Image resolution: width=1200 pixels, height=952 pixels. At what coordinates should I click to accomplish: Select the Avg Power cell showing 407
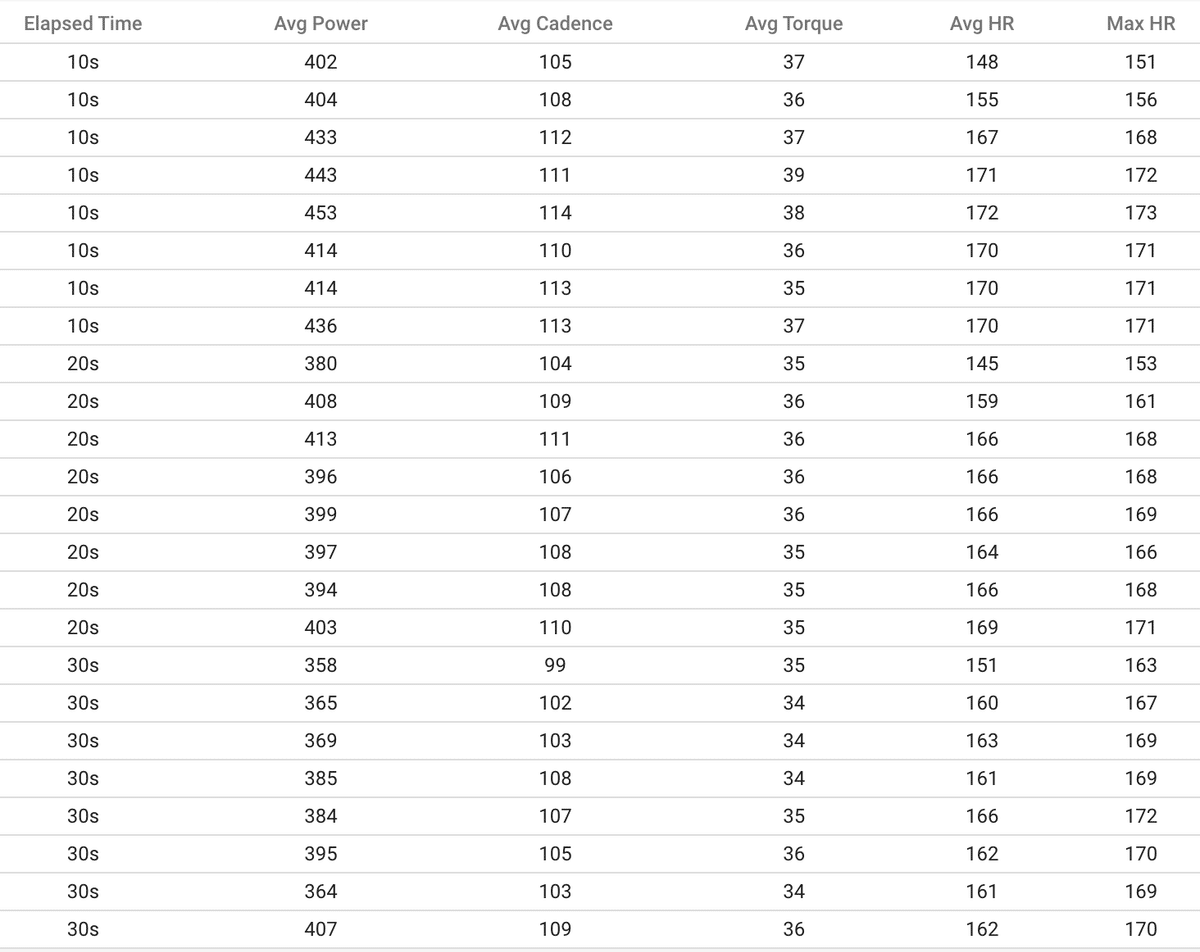320,929
